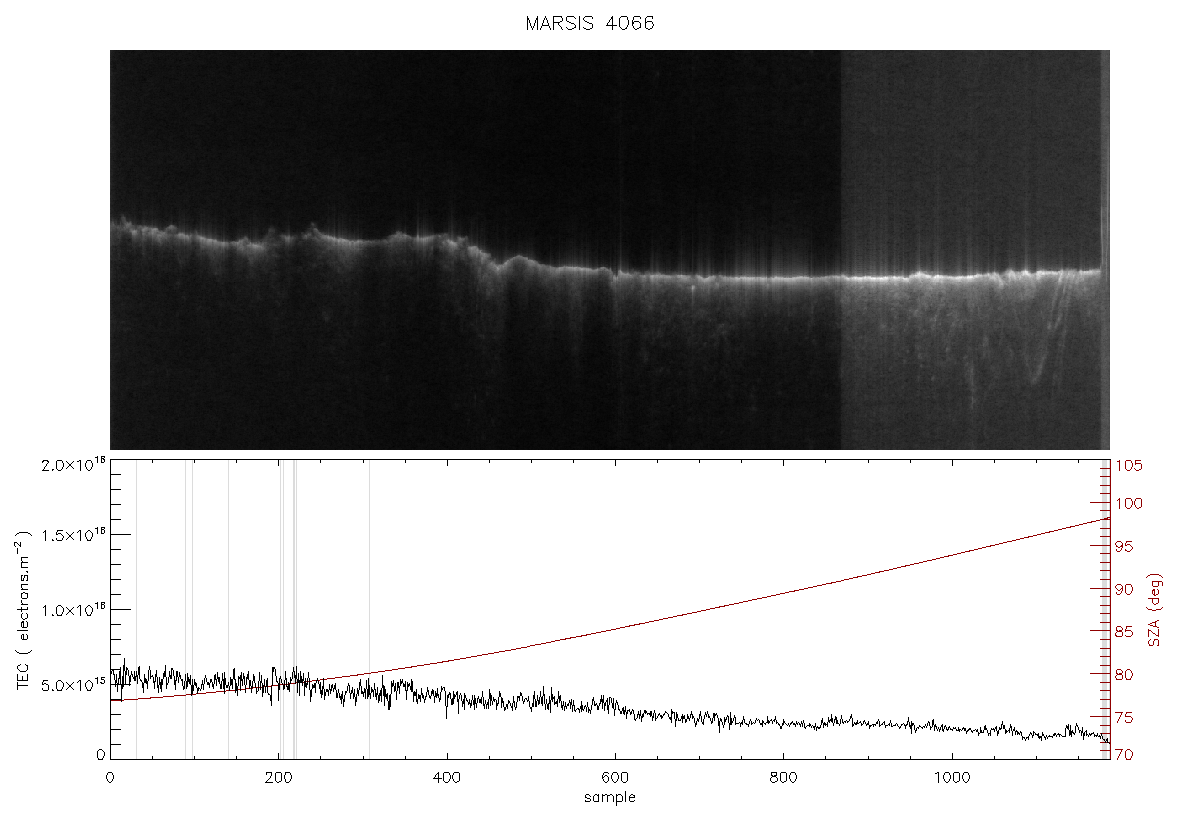Click the red 80 SZA tick label
The height and width of the screenshot is (830, 1180).
pos(1124,675)
